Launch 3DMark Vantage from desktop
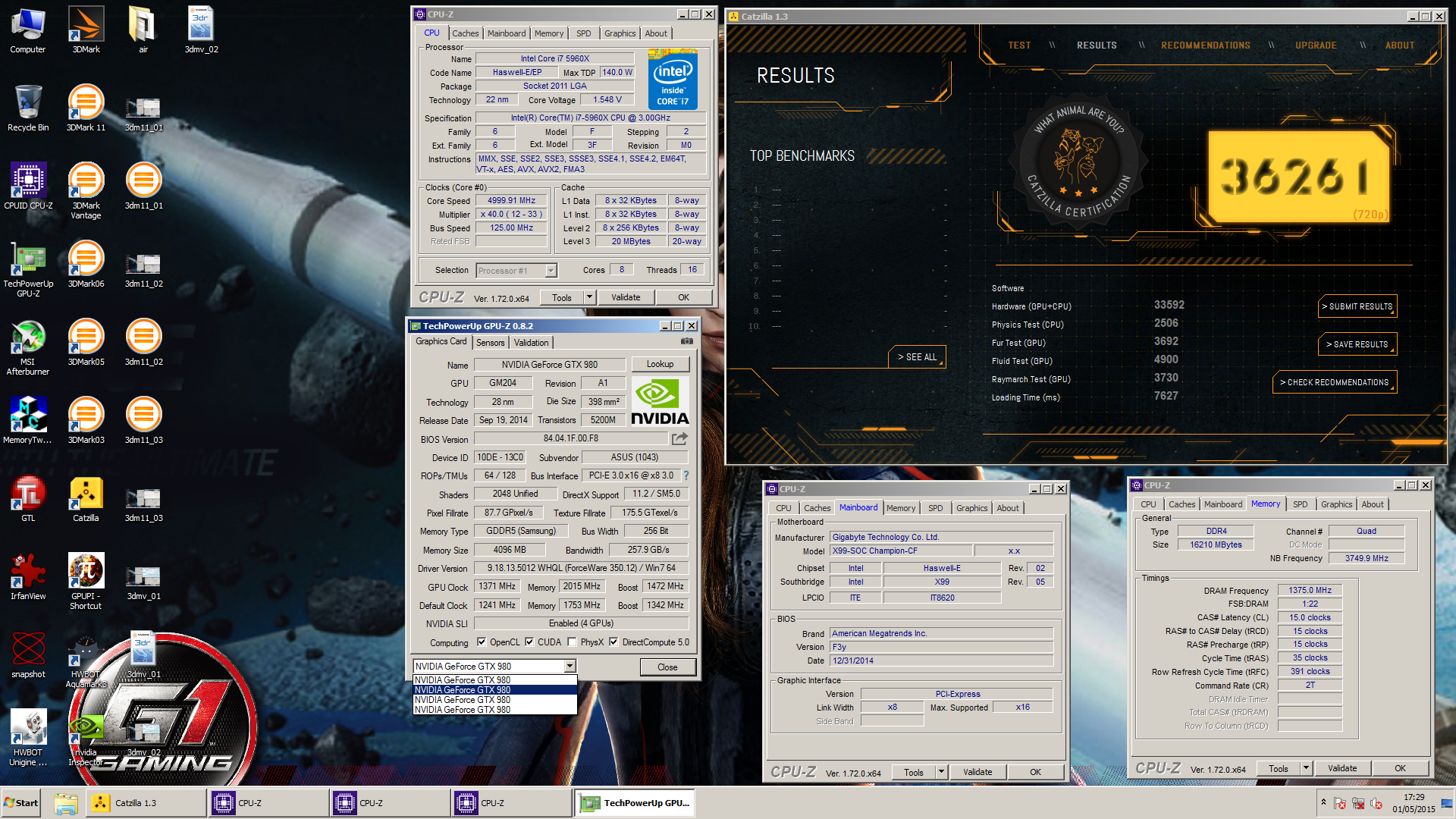 tap(86, 191)
